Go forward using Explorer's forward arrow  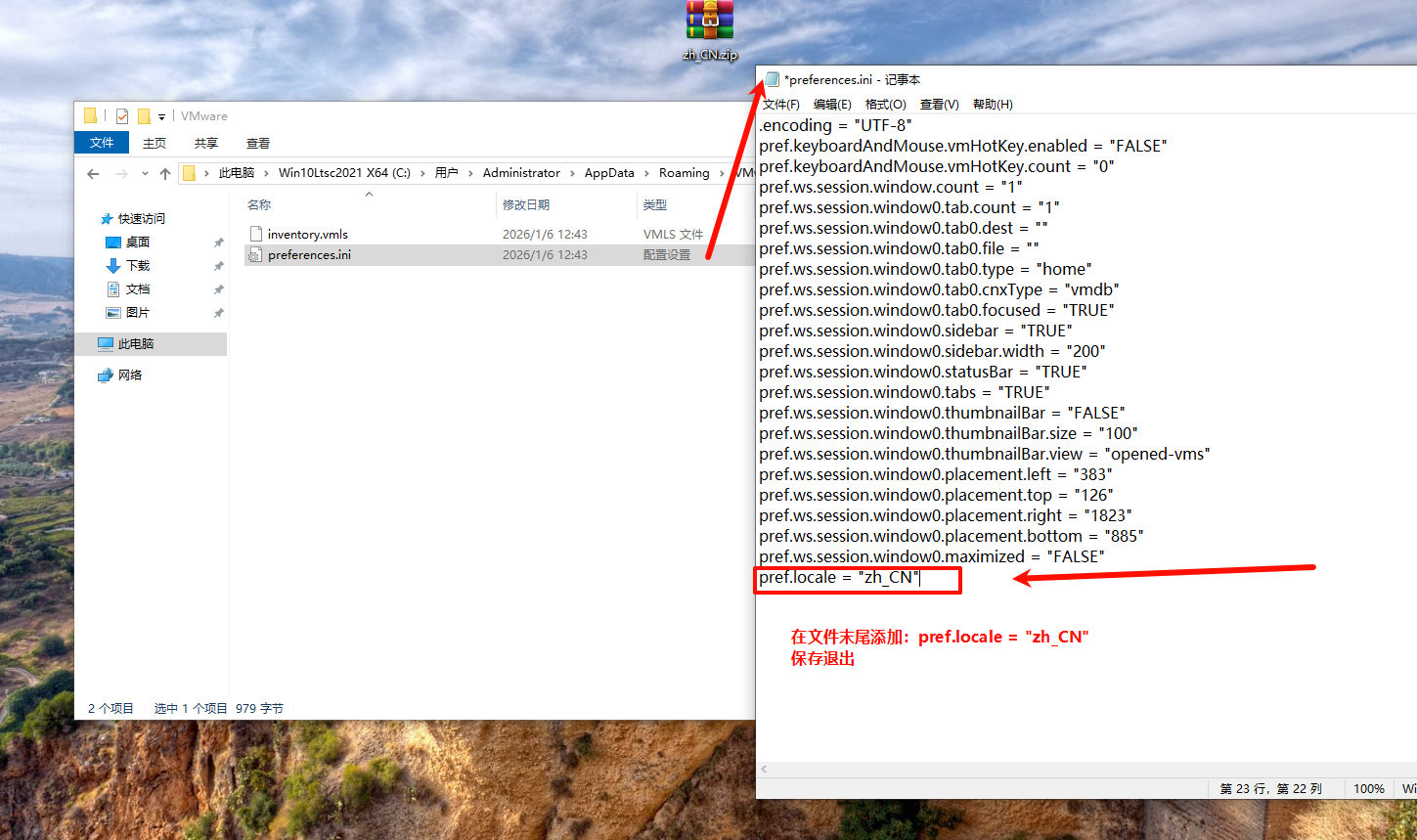coord(121,173)
